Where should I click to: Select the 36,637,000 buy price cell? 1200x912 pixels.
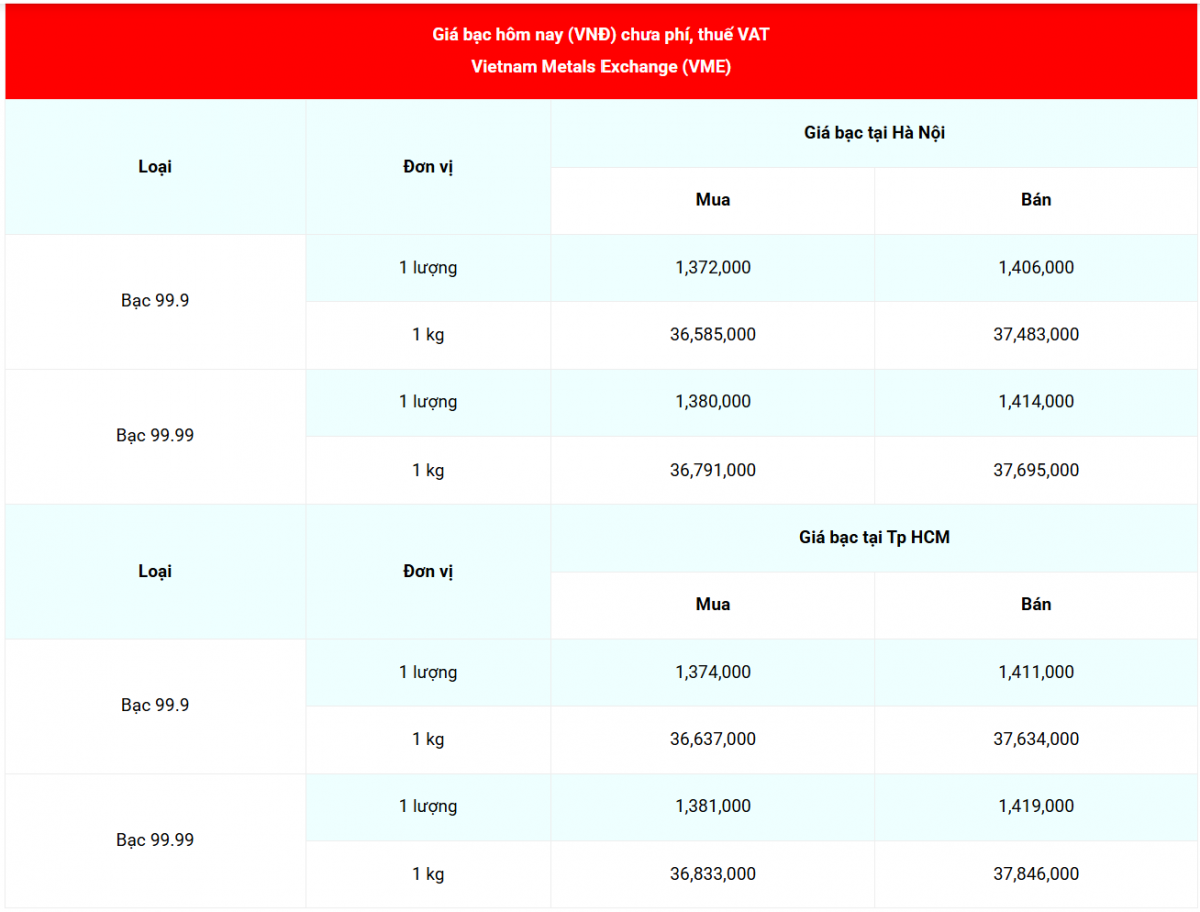point(712,740)
